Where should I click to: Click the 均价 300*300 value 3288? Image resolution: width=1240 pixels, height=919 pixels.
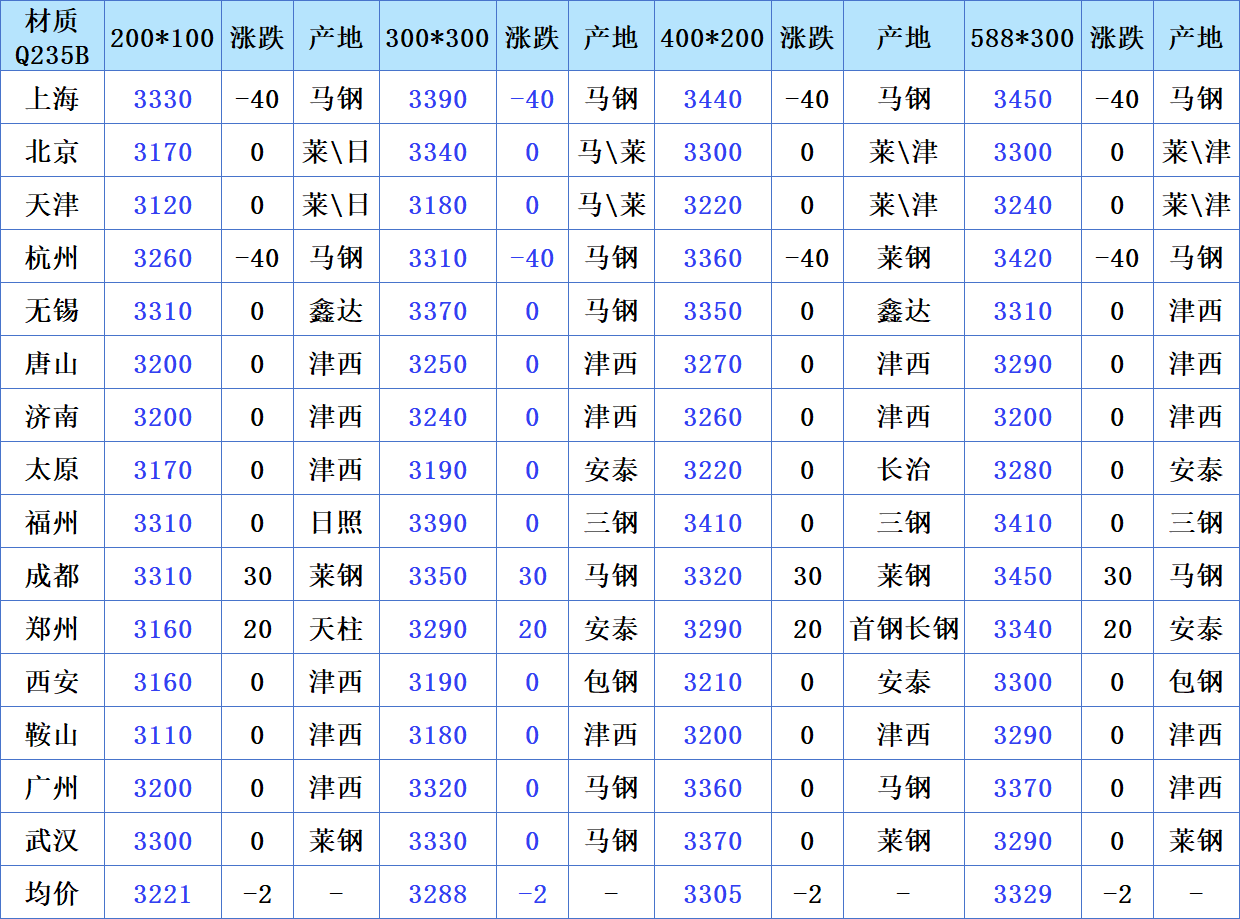(x=438, y=894)
